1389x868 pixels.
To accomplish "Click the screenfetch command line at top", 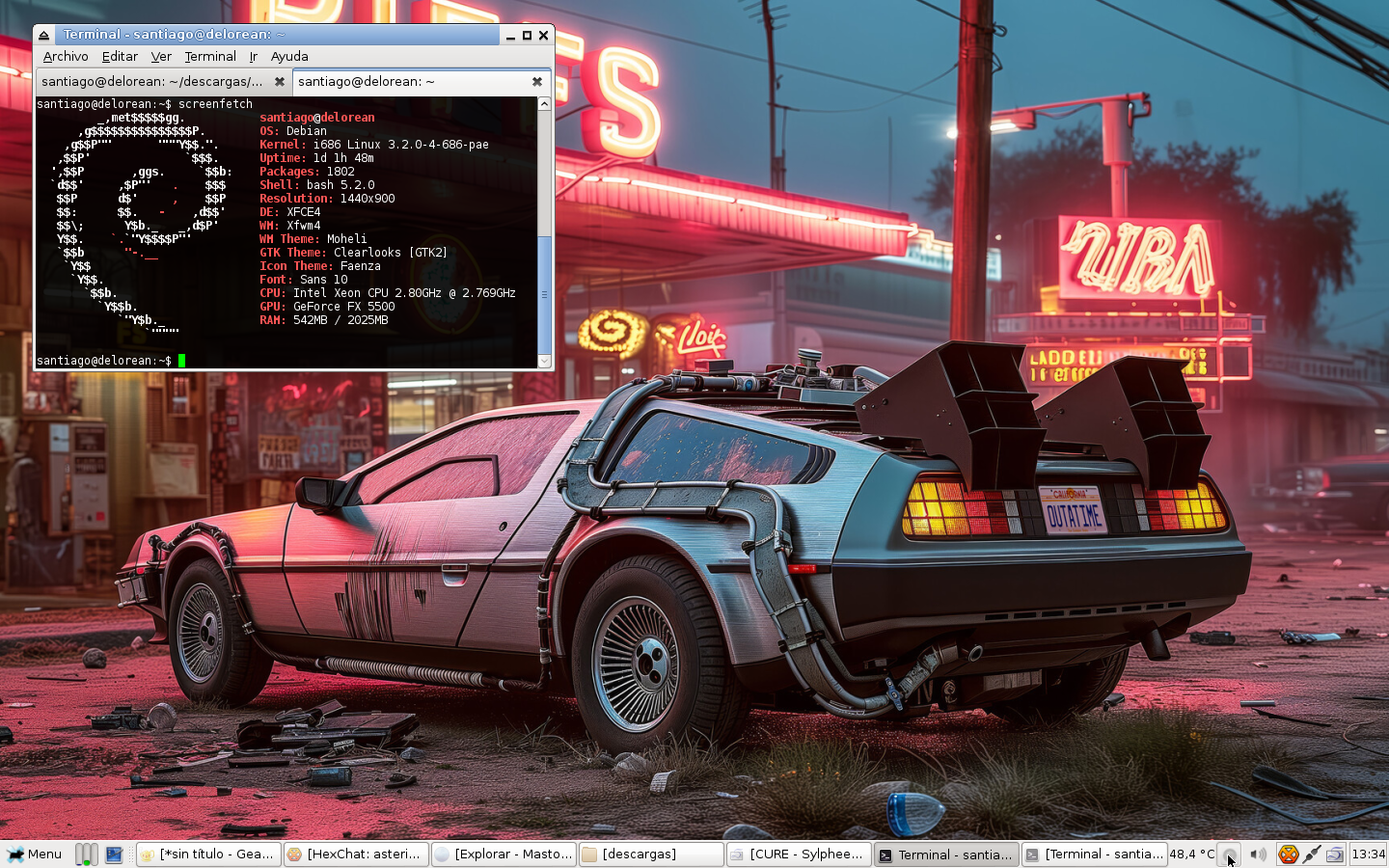I will click(x=145, y=104).
